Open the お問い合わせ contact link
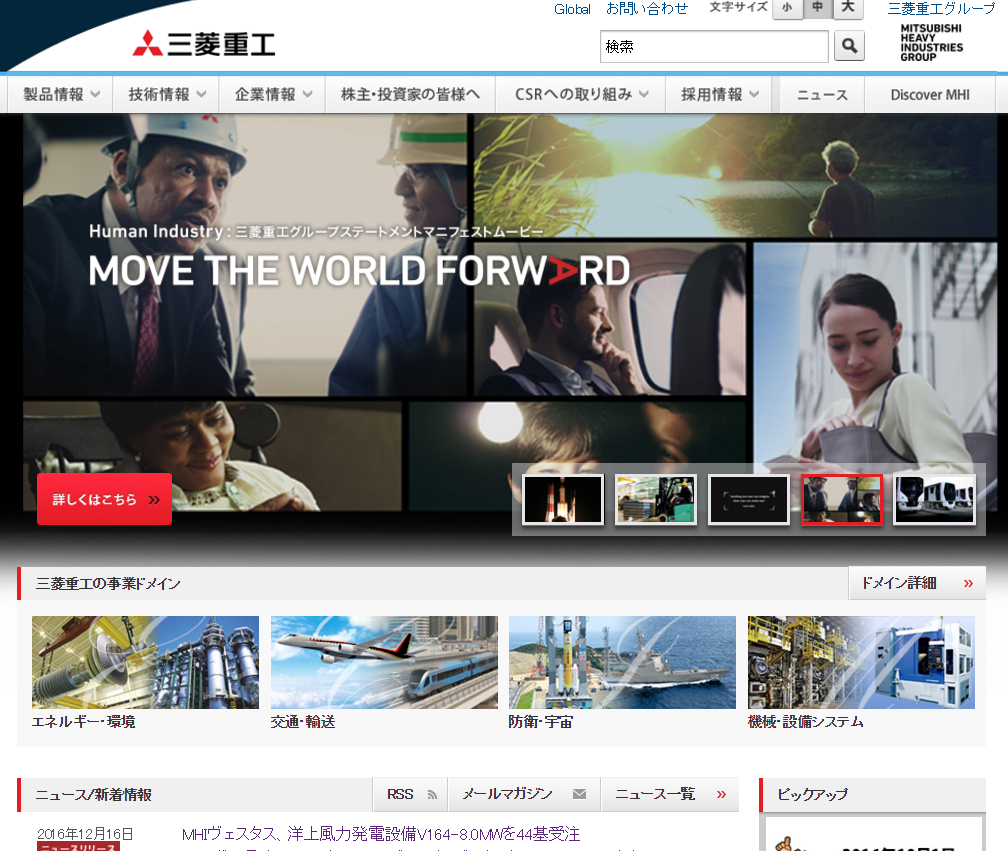Image resolution: width=1008 pixels, height=851 pixels. 647,8
